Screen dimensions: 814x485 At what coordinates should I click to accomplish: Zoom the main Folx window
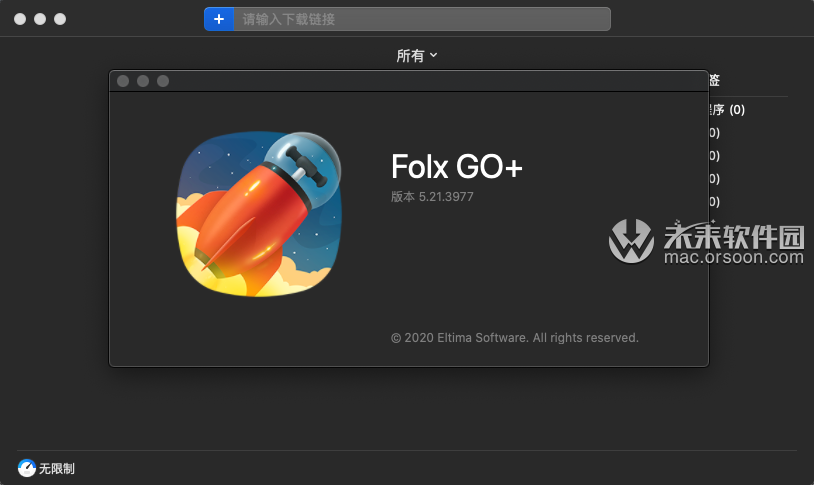click(x=60, y=19)
